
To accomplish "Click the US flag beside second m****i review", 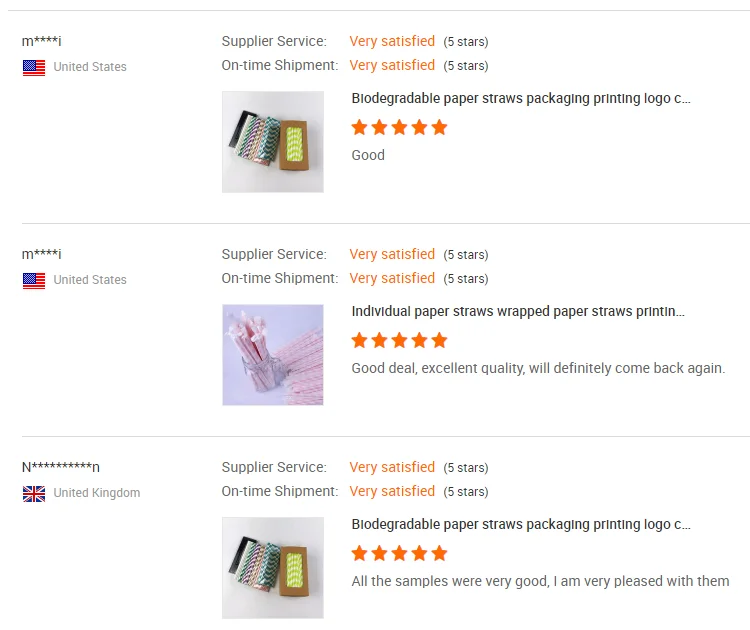I will (34, 280).
